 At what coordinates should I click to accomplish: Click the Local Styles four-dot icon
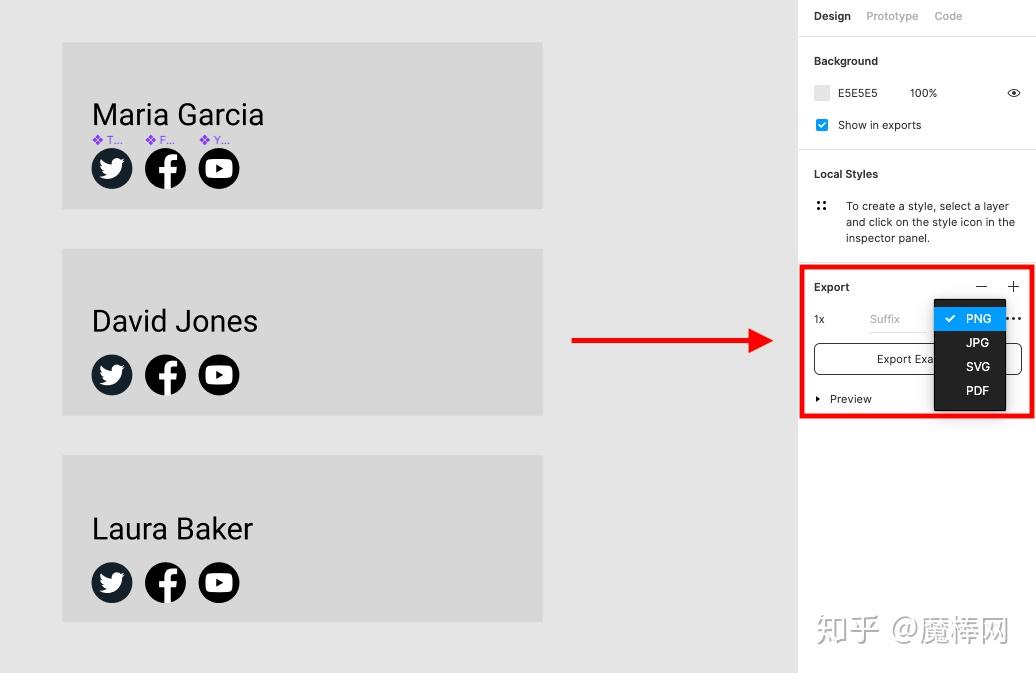pos(821,205)
